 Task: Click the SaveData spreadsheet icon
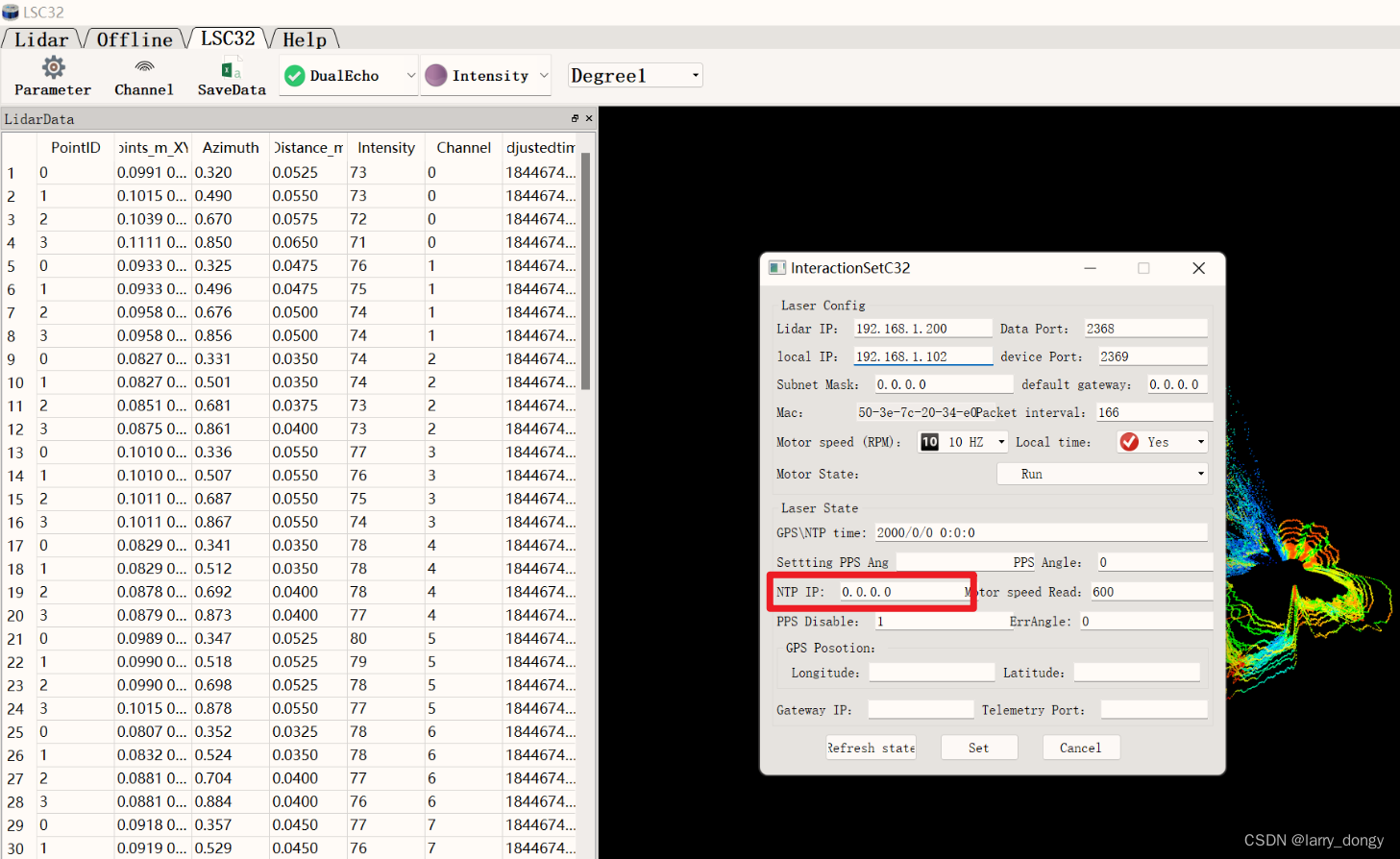pos(231,69)
